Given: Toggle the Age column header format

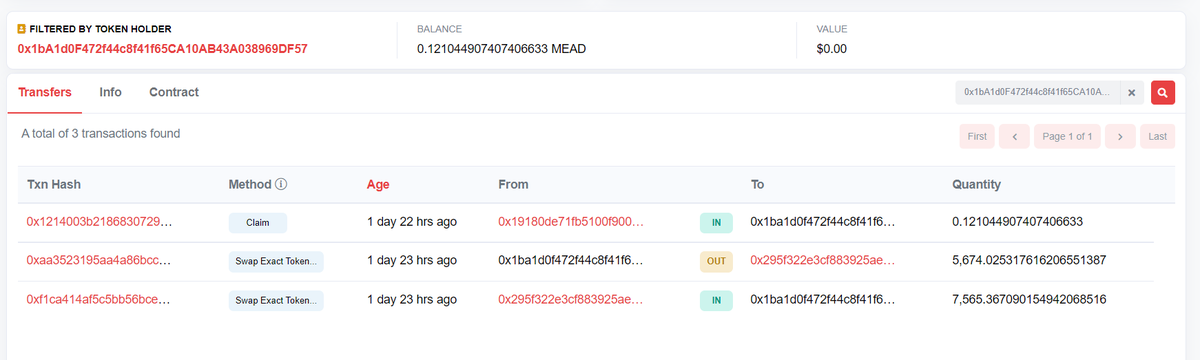Looking at the screenshot, I should click(378, 185).
